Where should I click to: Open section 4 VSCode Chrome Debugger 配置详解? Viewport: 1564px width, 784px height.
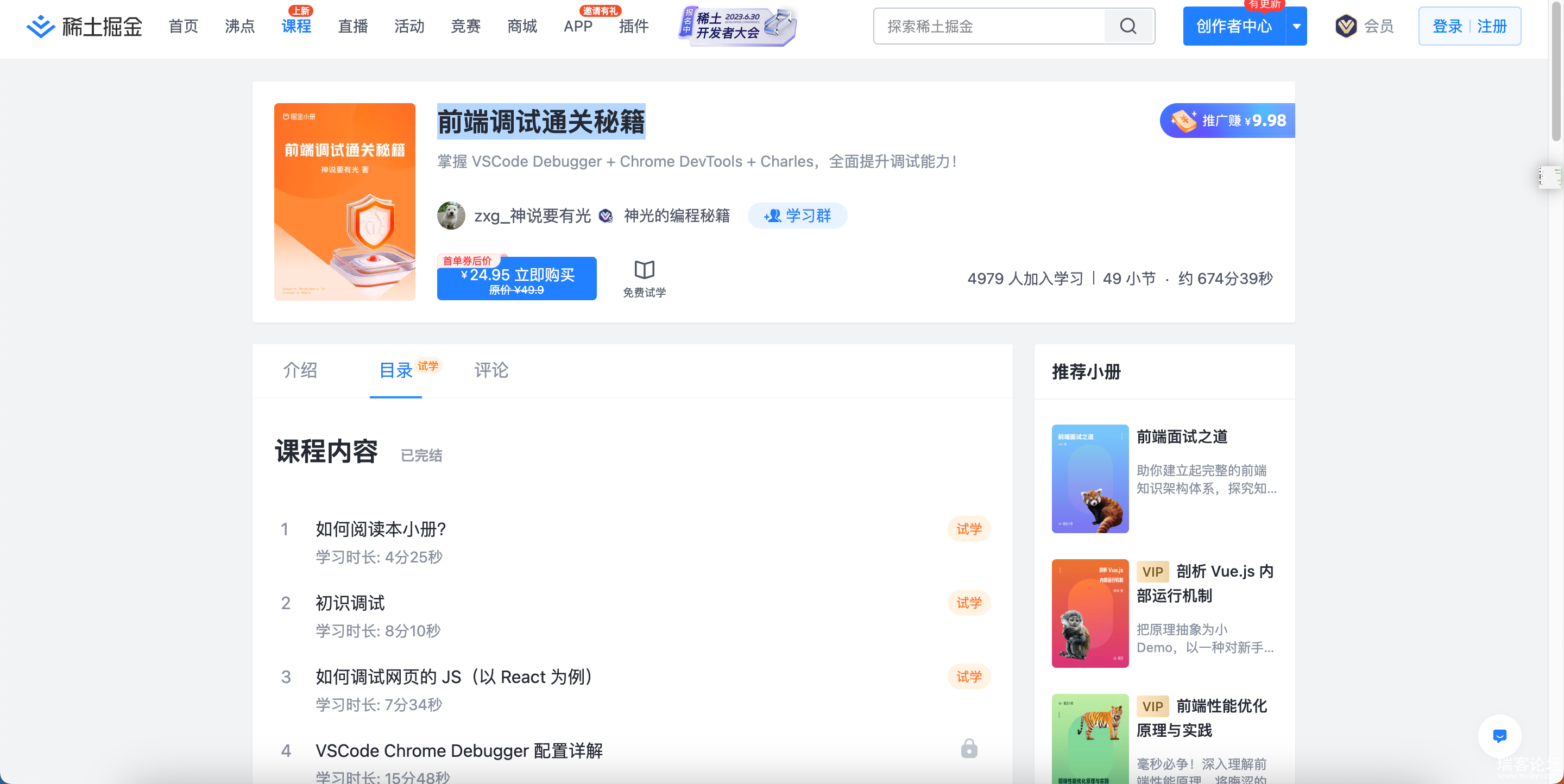pos(459,751)
